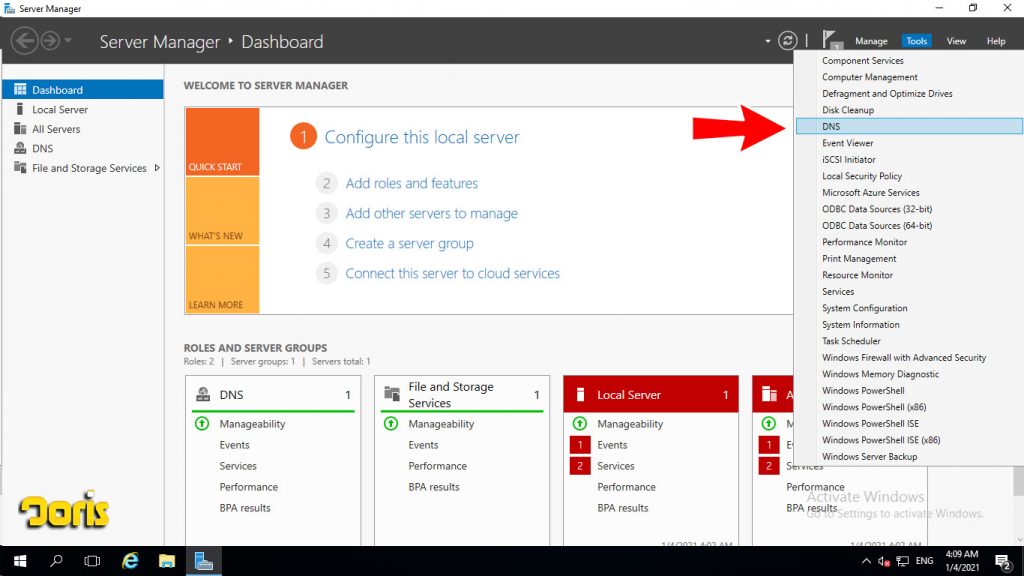Open the Windows Start menu

point(20,561)
